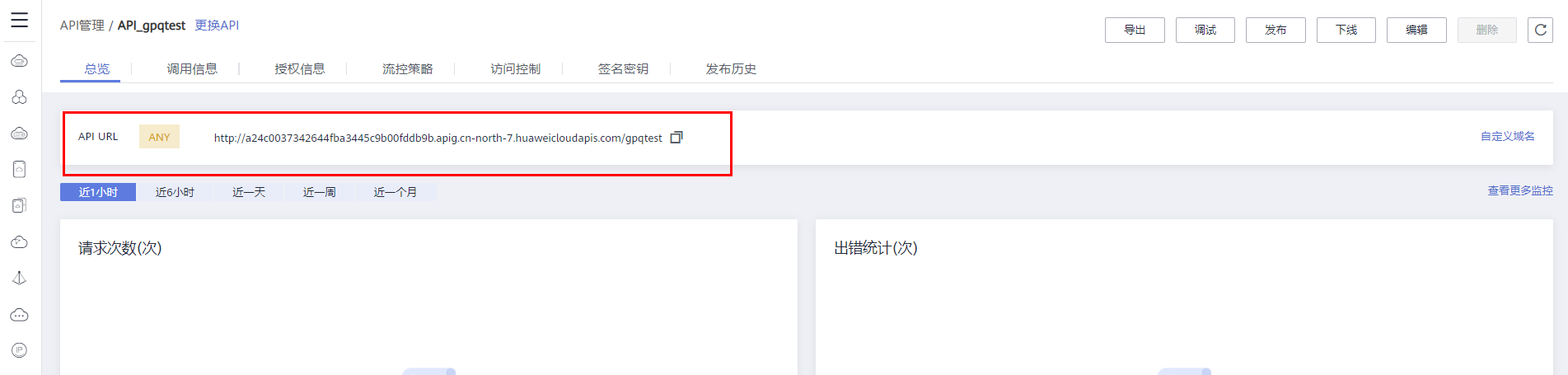
Task: Select the 签名密钥 tab
Action: point(623,69)
